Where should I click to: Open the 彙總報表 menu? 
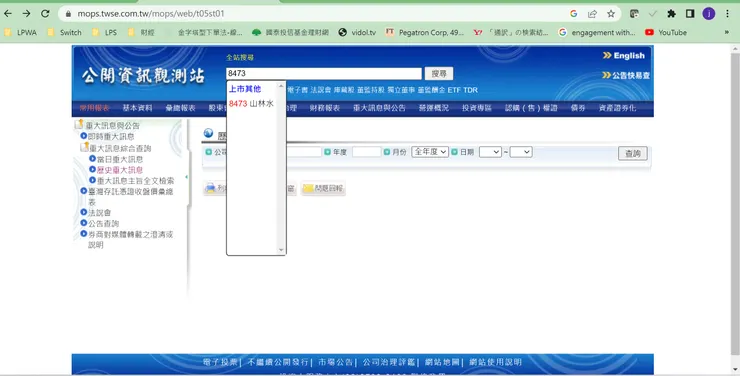click(180, 108)
